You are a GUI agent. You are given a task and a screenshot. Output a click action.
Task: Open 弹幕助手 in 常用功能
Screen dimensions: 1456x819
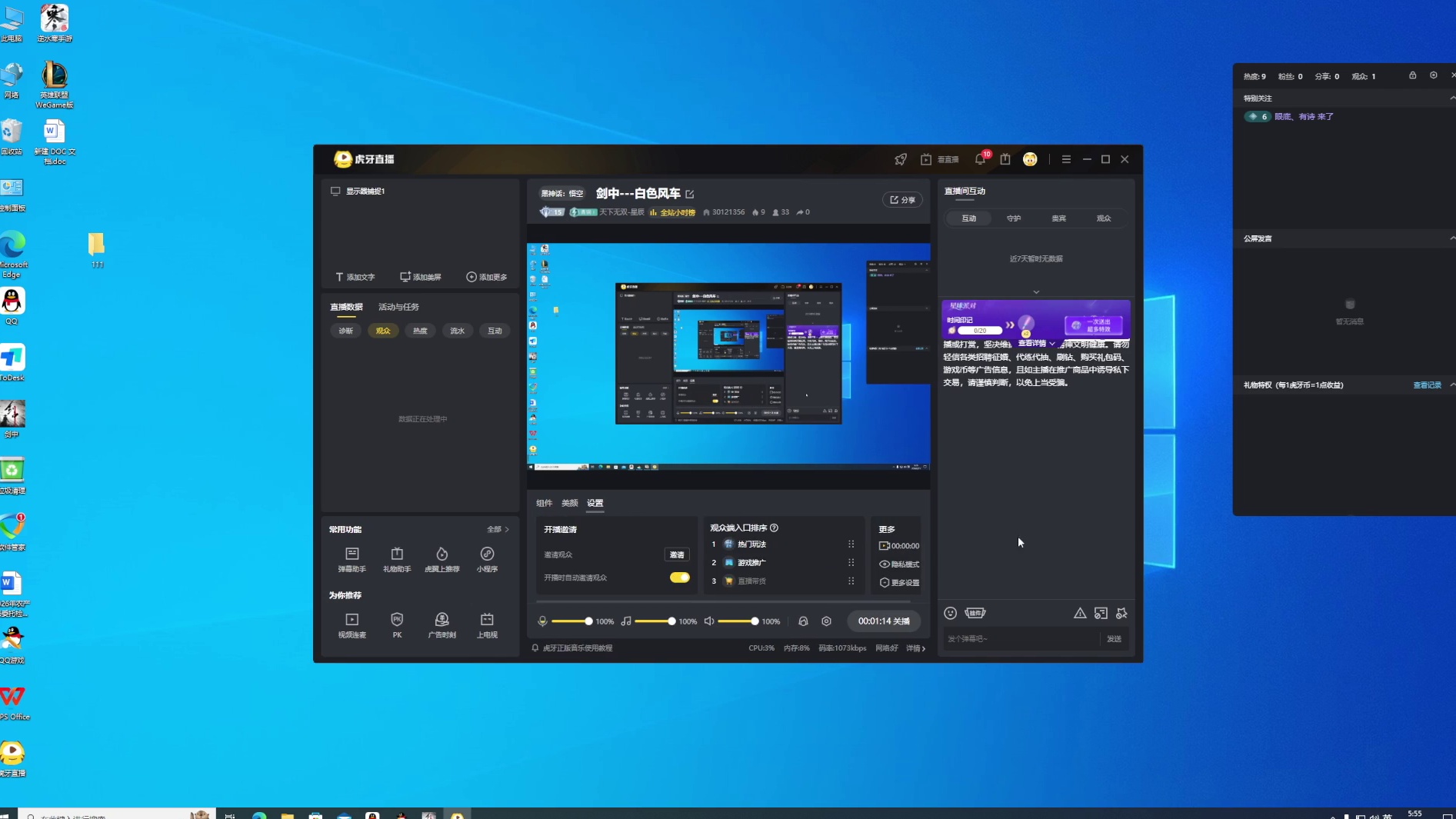coord(352,559)
